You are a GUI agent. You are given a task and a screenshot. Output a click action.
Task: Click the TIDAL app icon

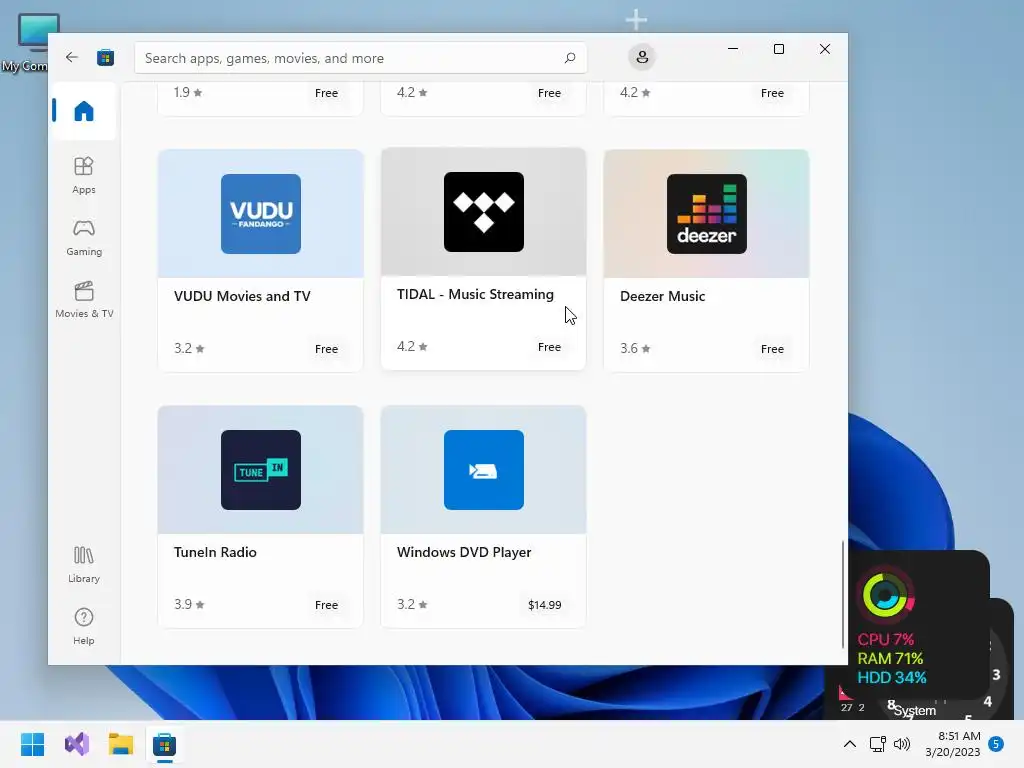(483, 212)
